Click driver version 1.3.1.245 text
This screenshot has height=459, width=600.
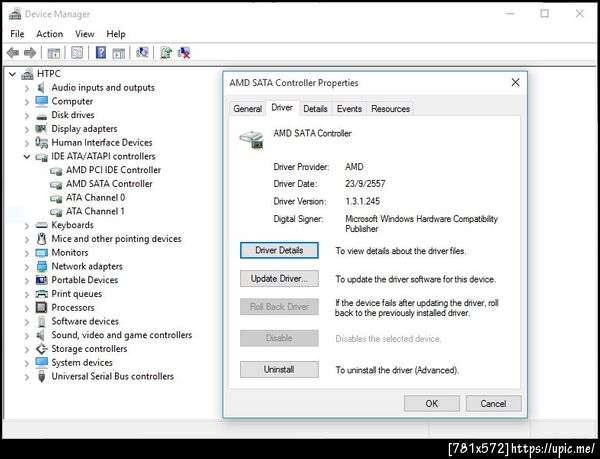(362, 201)
